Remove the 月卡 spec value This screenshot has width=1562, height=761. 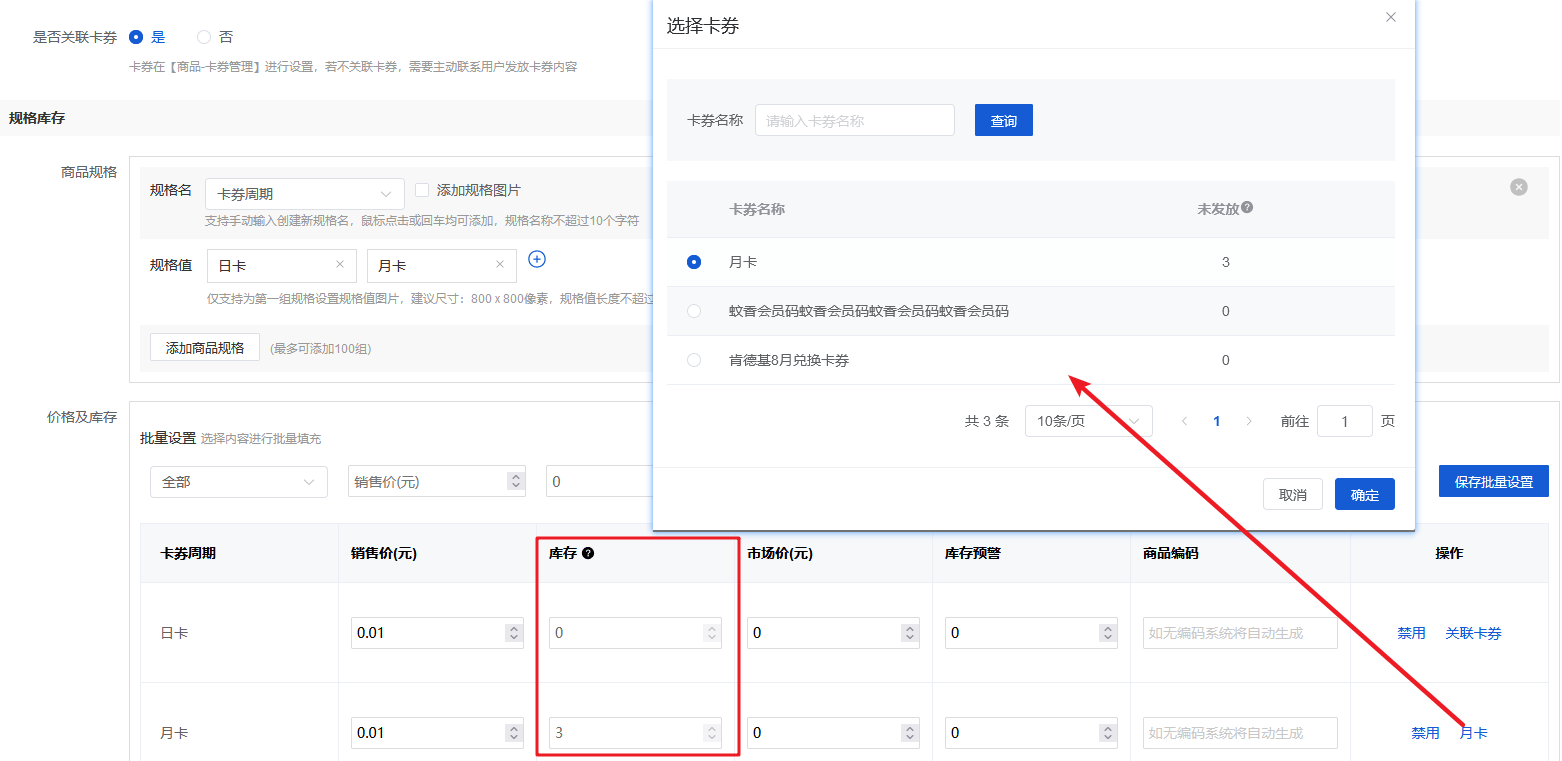click(500, 265)
